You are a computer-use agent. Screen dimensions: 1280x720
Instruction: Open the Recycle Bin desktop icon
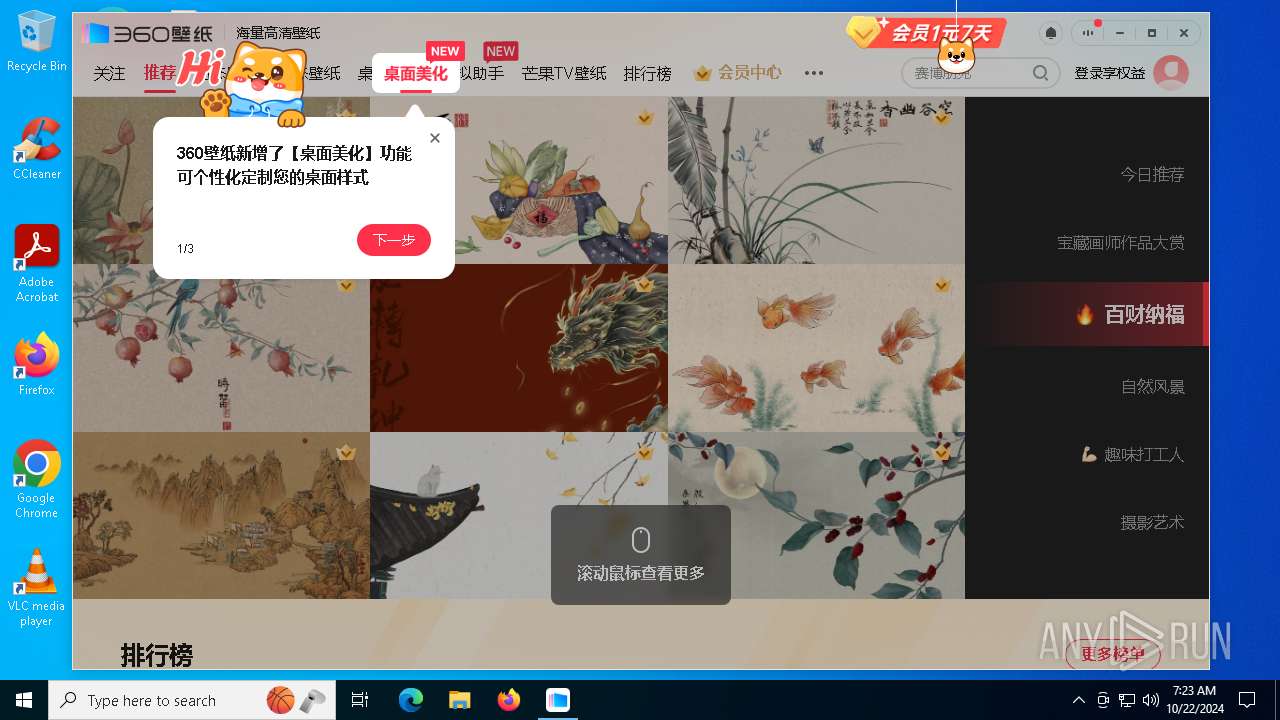36,42
